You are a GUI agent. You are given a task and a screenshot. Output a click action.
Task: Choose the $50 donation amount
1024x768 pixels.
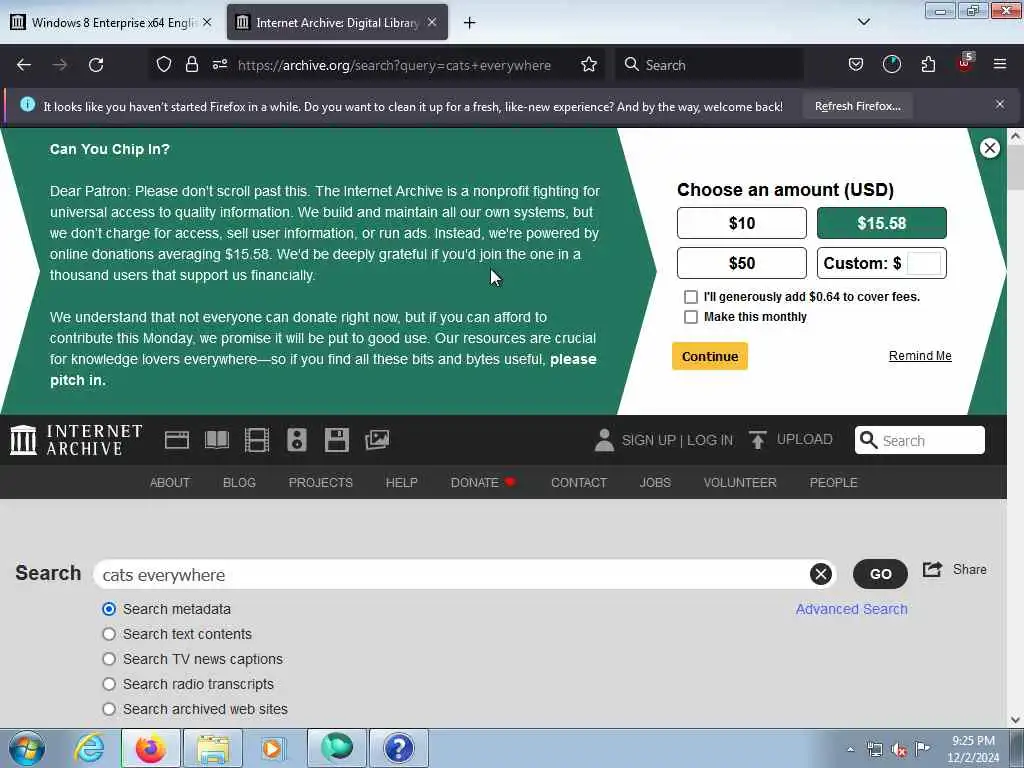[x=742, y=263]
